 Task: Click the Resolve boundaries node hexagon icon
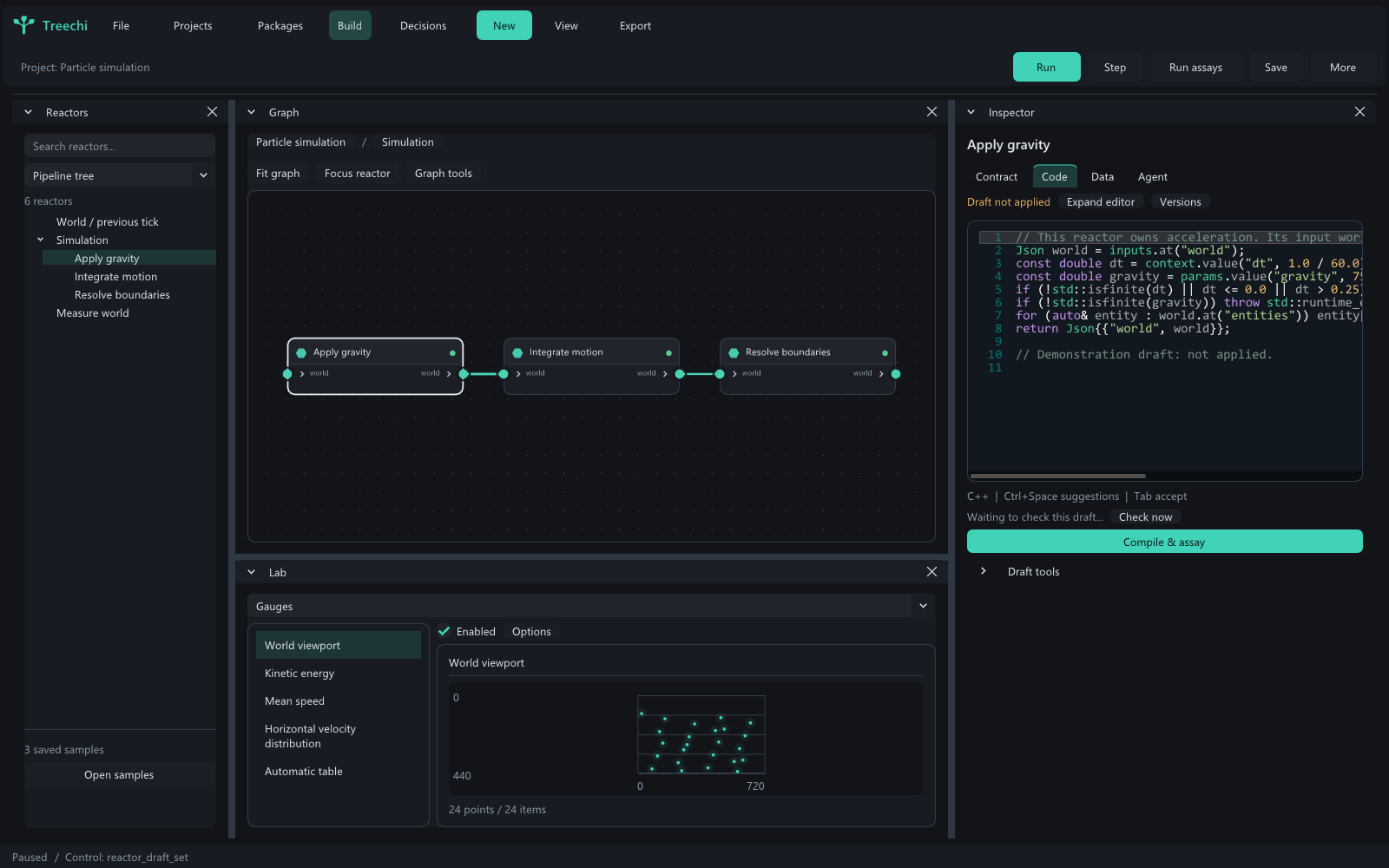(x=734, y=352)
